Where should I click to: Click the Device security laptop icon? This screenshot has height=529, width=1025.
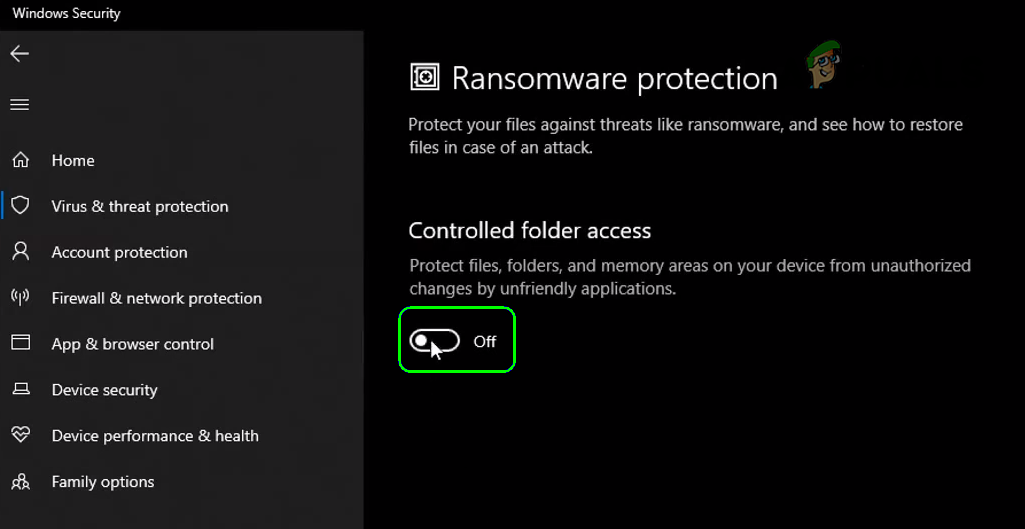coord(20,389)
